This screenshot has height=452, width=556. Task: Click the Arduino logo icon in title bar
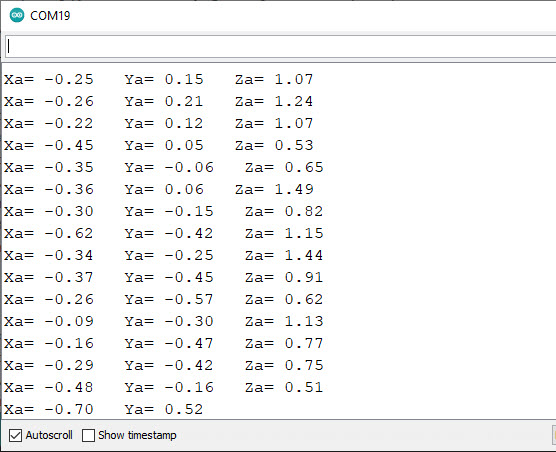click(17, 15)
